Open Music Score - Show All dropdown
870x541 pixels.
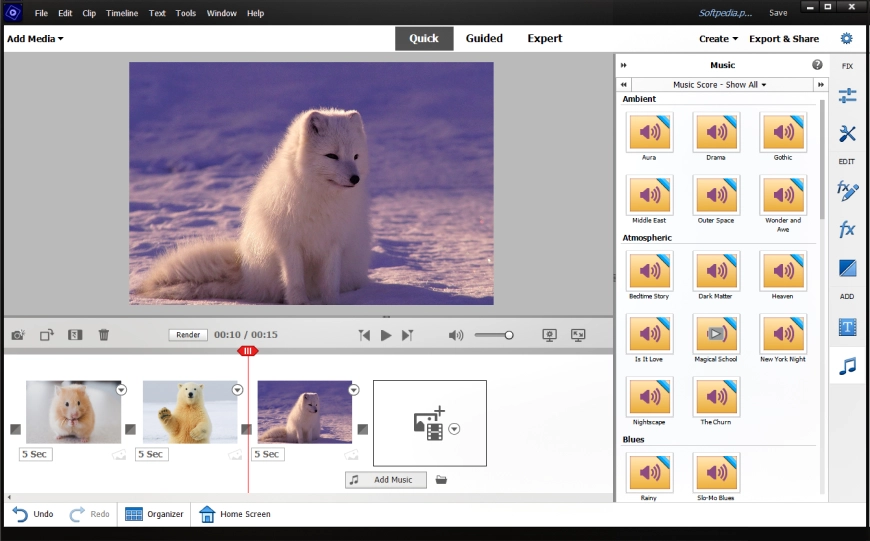point(720,84)
